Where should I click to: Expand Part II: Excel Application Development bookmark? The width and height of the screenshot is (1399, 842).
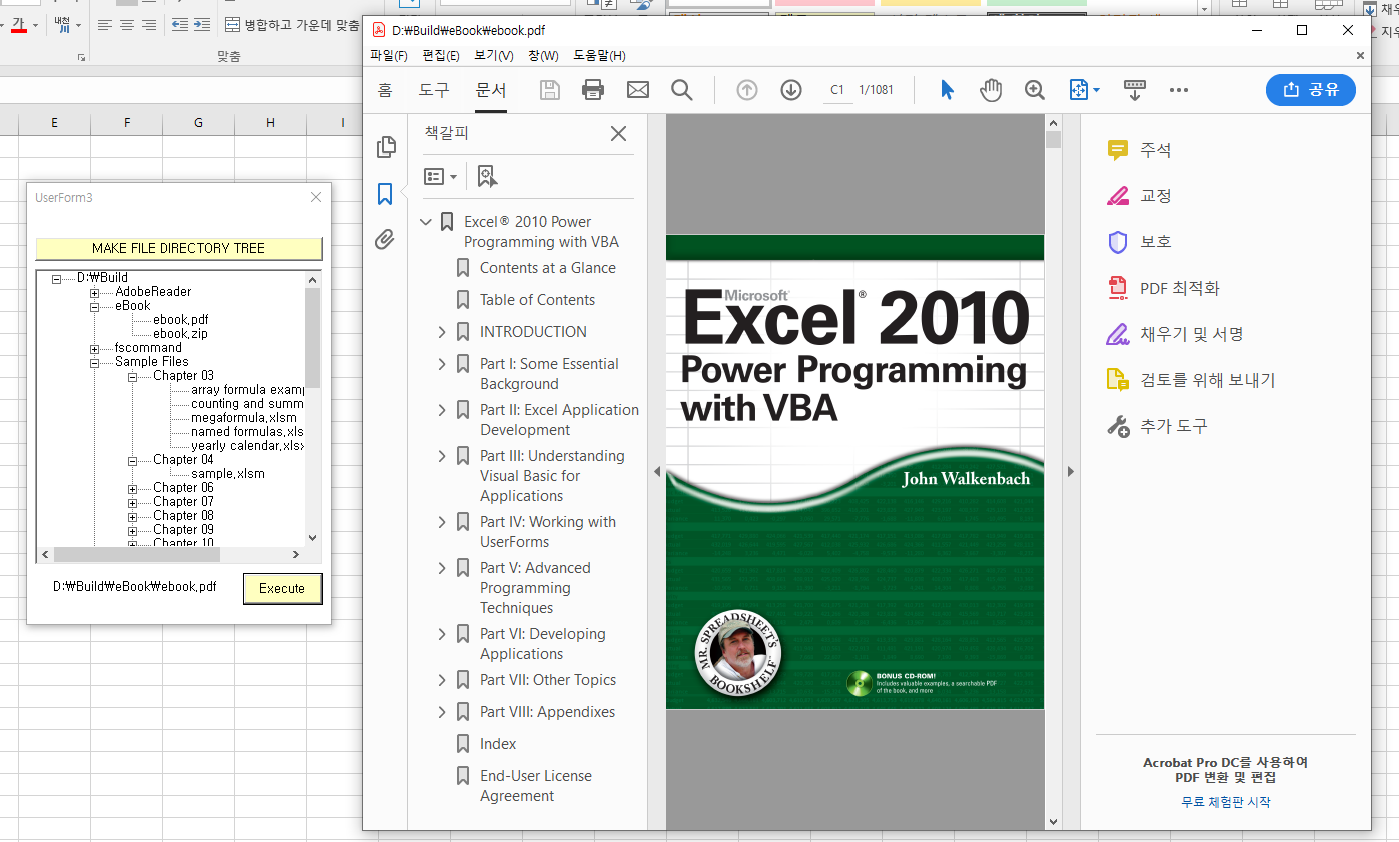tap(442, 410)
